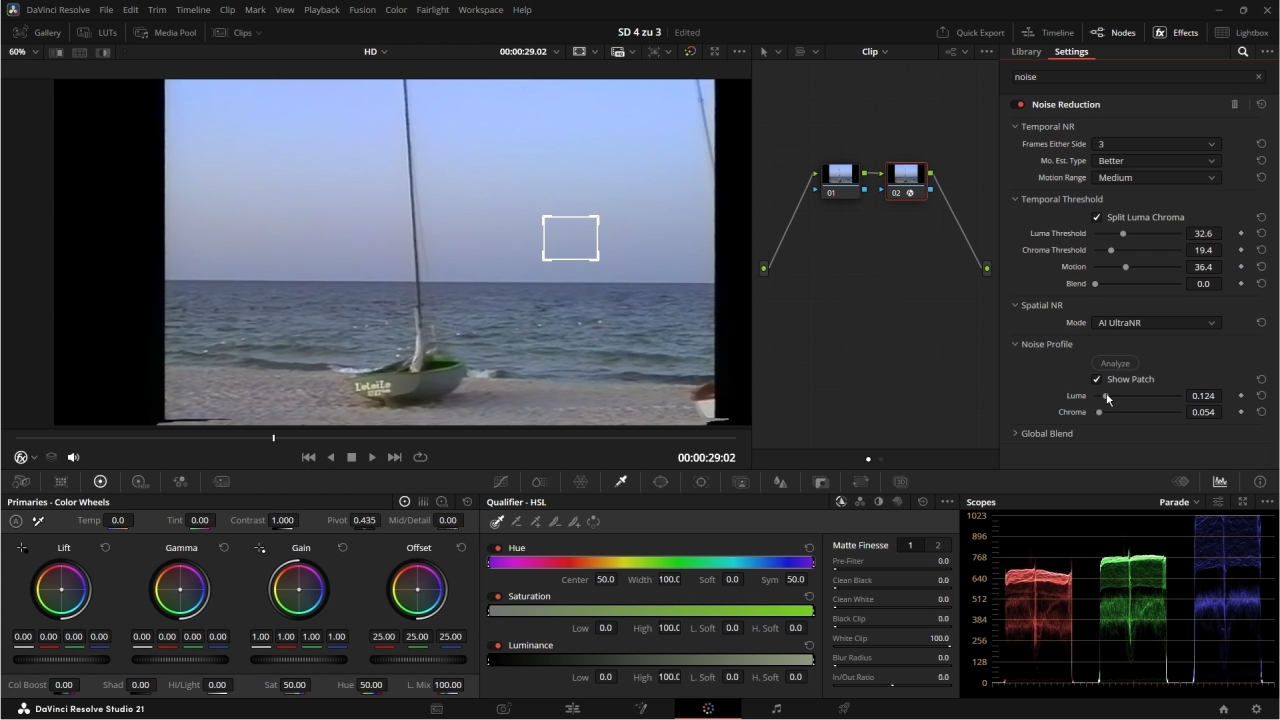Open the Fusion menu

362,10
